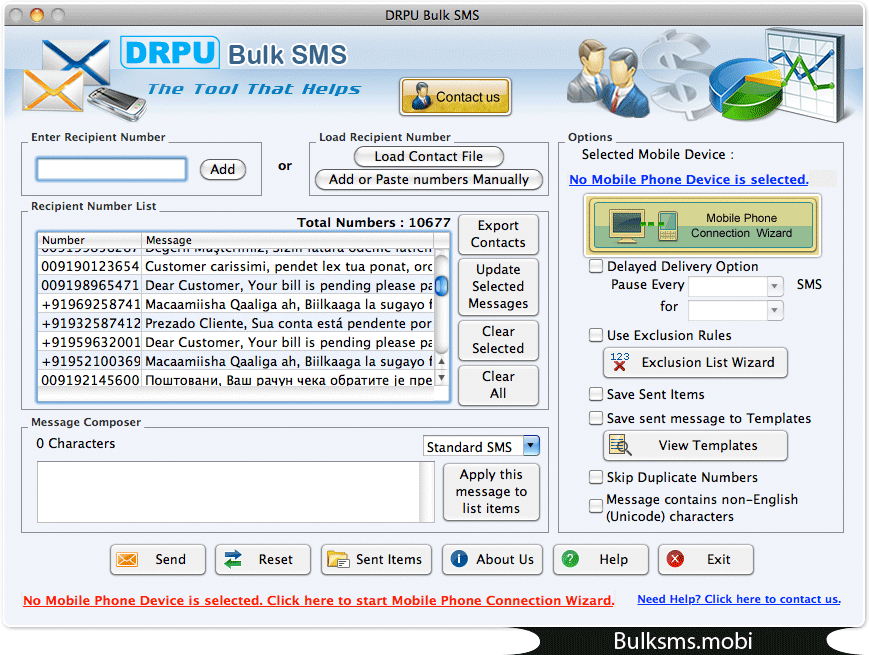869x655 pixels.
Task: Click the envelopes and phone logo
Action: 83,80
